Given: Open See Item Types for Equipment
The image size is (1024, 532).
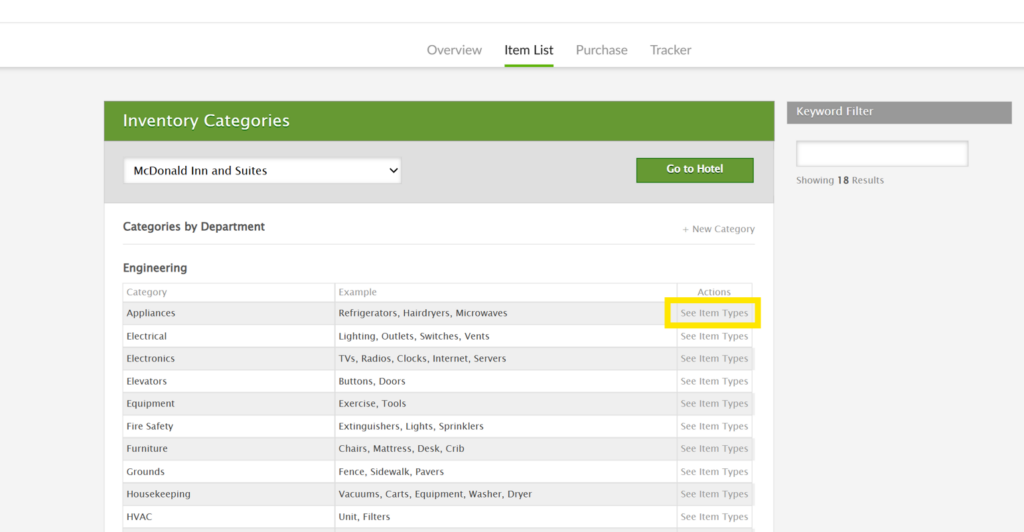Looking at the screenshot, I should coord(714,404).
